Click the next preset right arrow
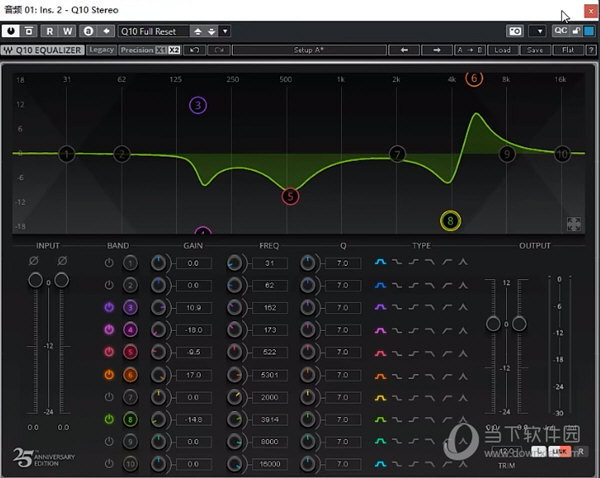 [437, 50]
